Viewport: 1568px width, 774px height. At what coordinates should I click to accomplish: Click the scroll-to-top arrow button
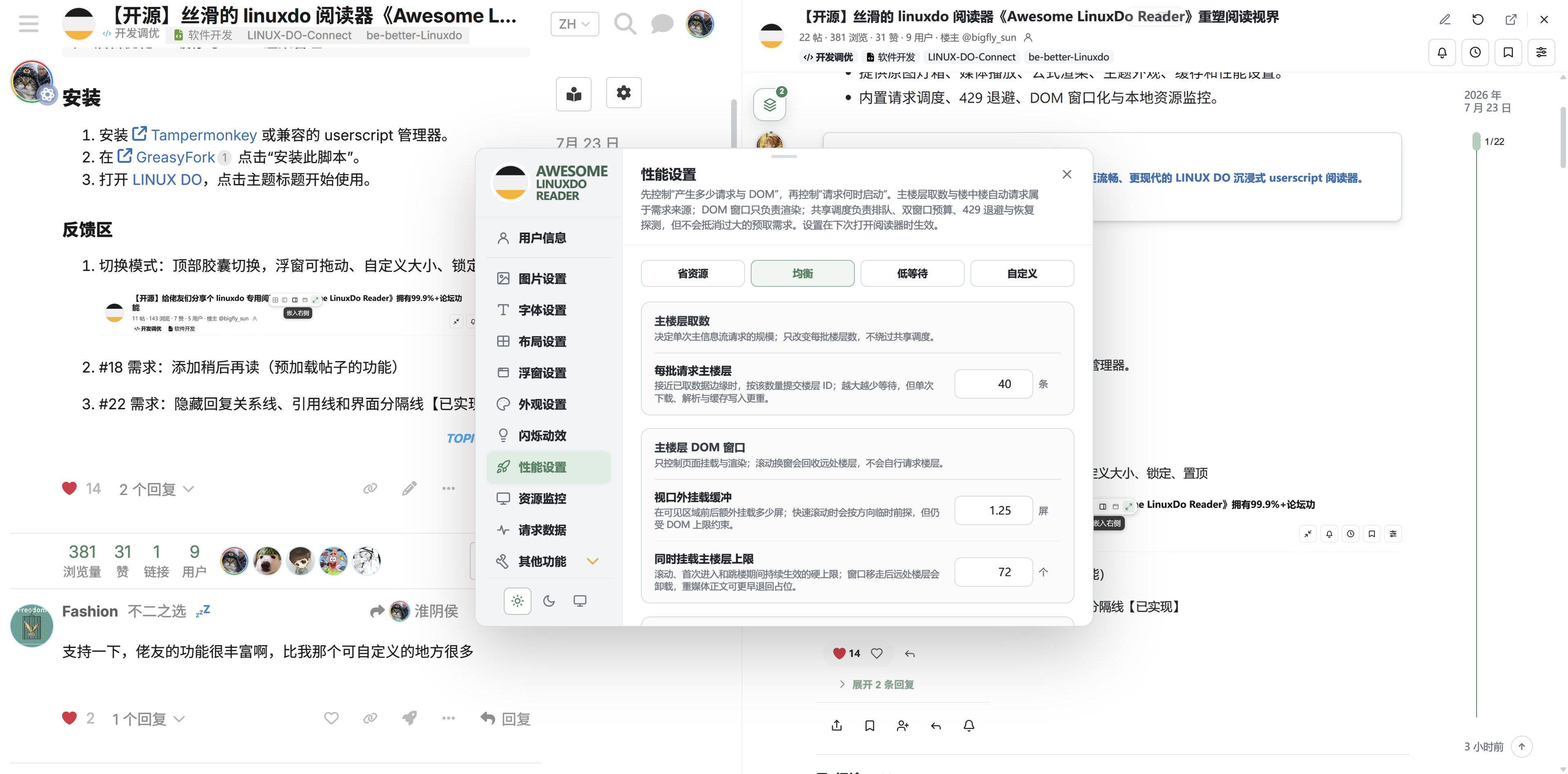1521,746
